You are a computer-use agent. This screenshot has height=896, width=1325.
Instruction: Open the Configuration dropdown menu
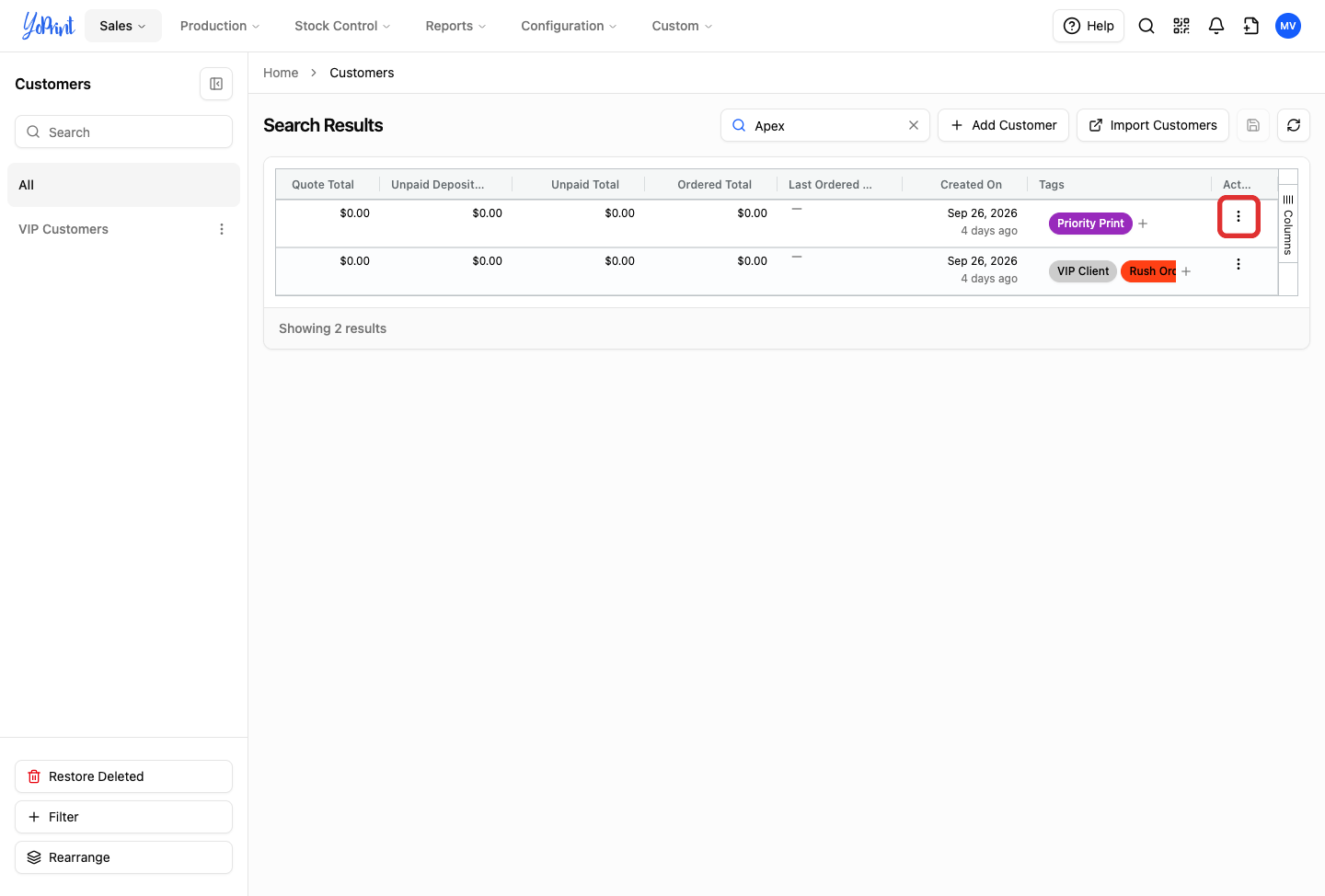[x=569, y=26]
